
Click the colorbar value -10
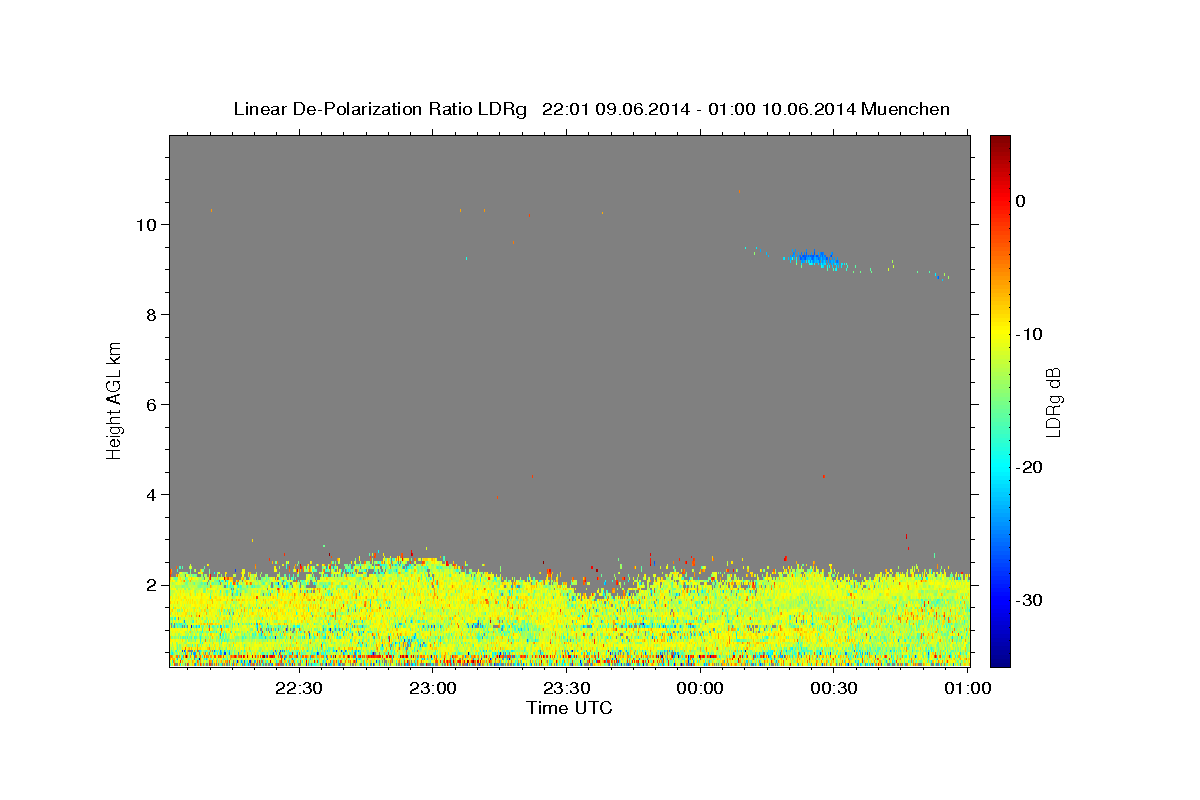pyautogui.click(x=1029, y=334)
